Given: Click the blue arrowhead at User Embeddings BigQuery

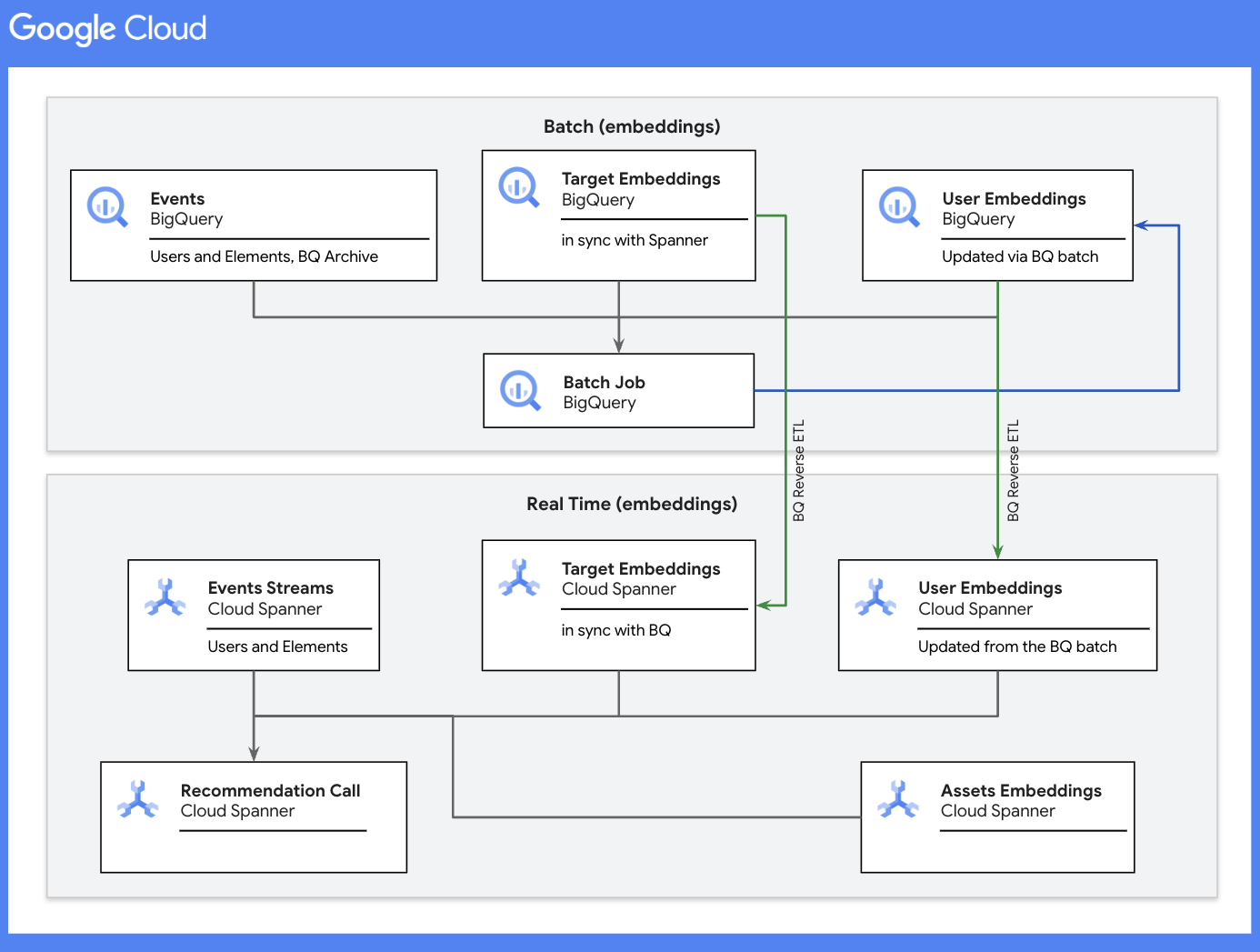Looking at the screenshot, I should point(1142,225).
